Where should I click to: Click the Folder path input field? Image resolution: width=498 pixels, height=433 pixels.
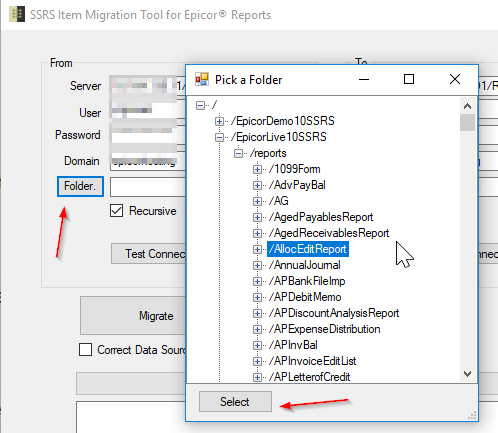[148, 187]
